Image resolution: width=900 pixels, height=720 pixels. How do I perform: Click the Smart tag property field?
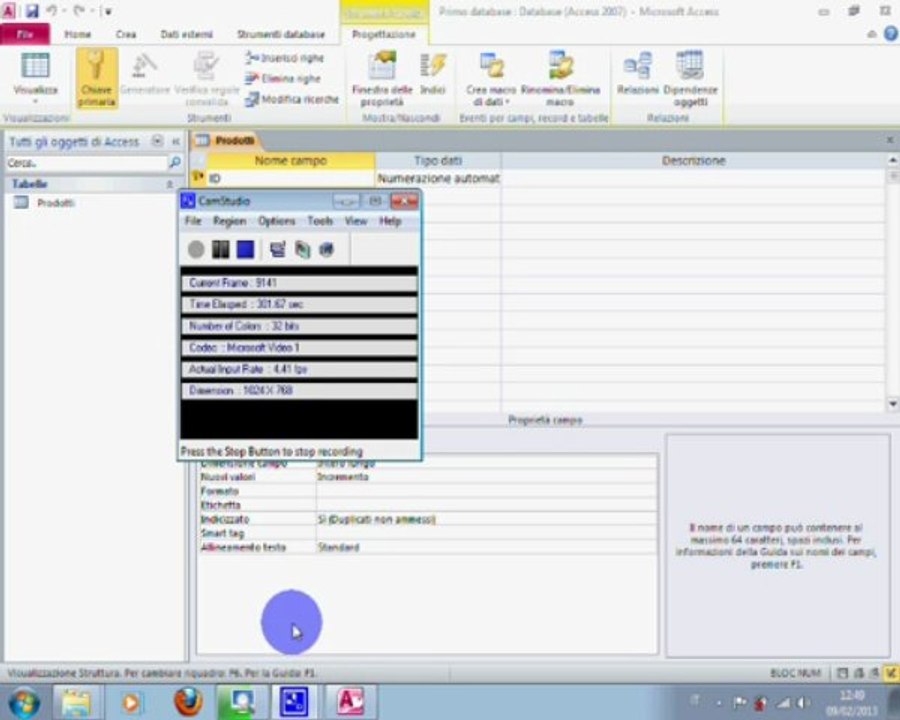pyautogui.click(x=486, y=533)
